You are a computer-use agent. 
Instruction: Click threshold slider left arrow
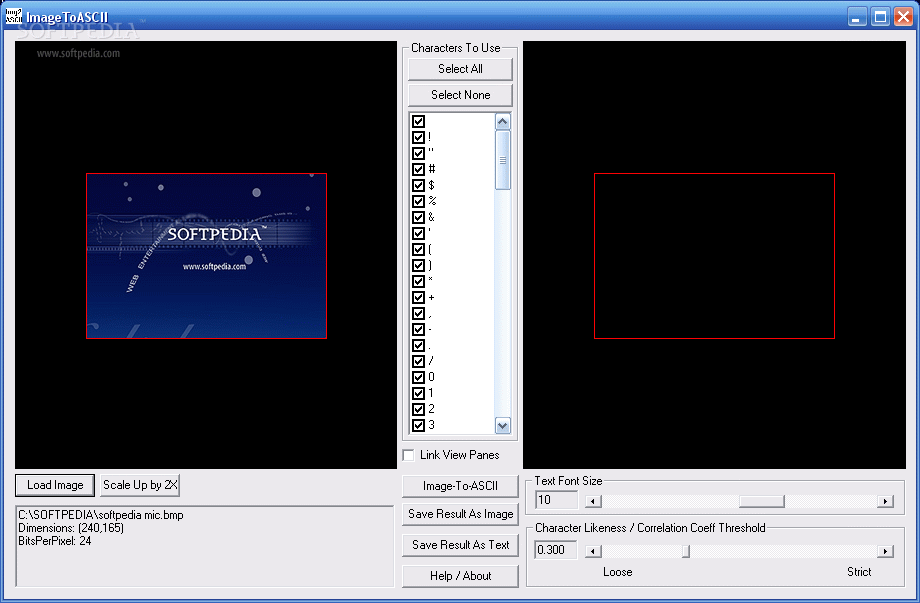(x=593, y=551)
